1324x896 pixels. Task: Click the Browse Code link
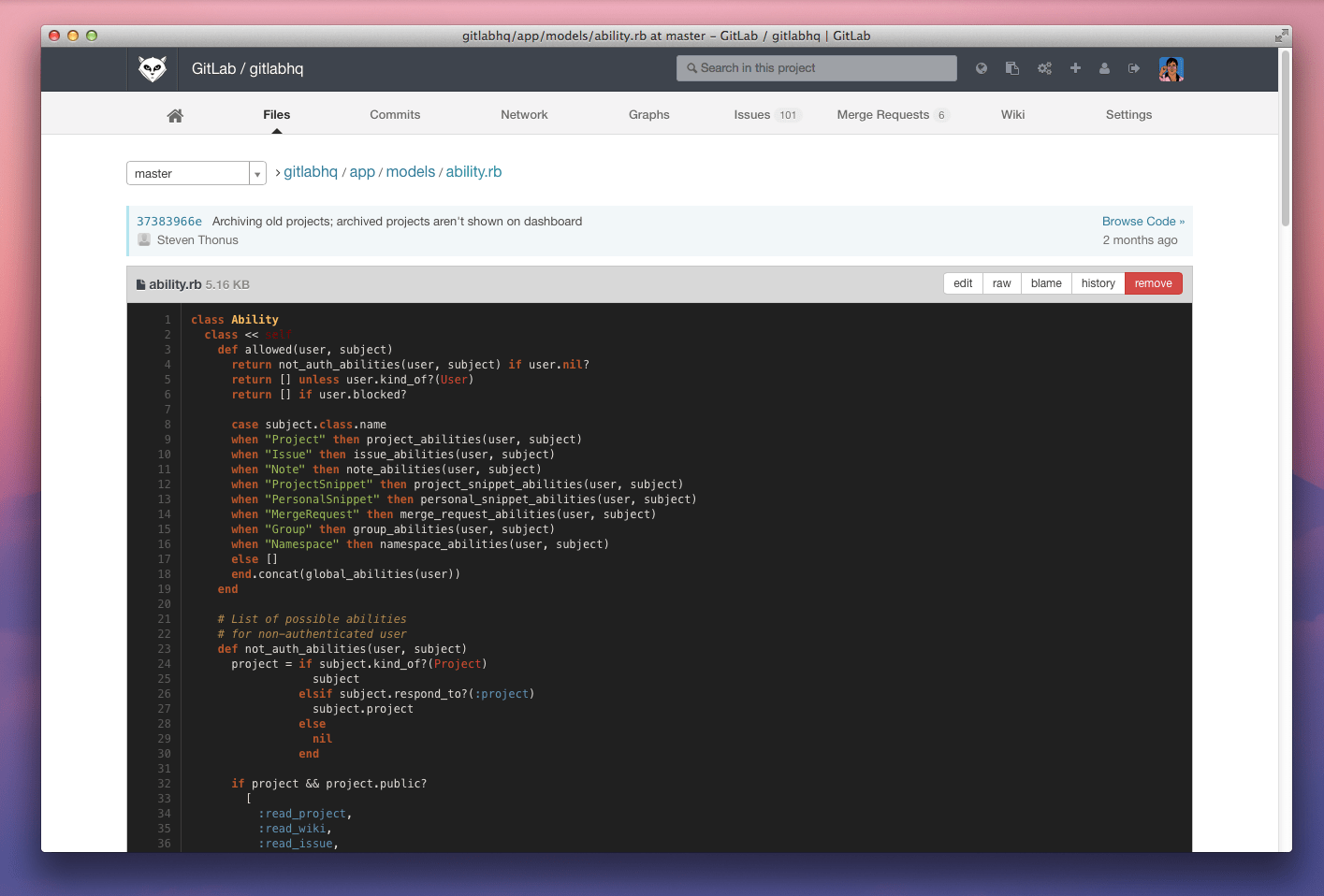[1142, 221]
